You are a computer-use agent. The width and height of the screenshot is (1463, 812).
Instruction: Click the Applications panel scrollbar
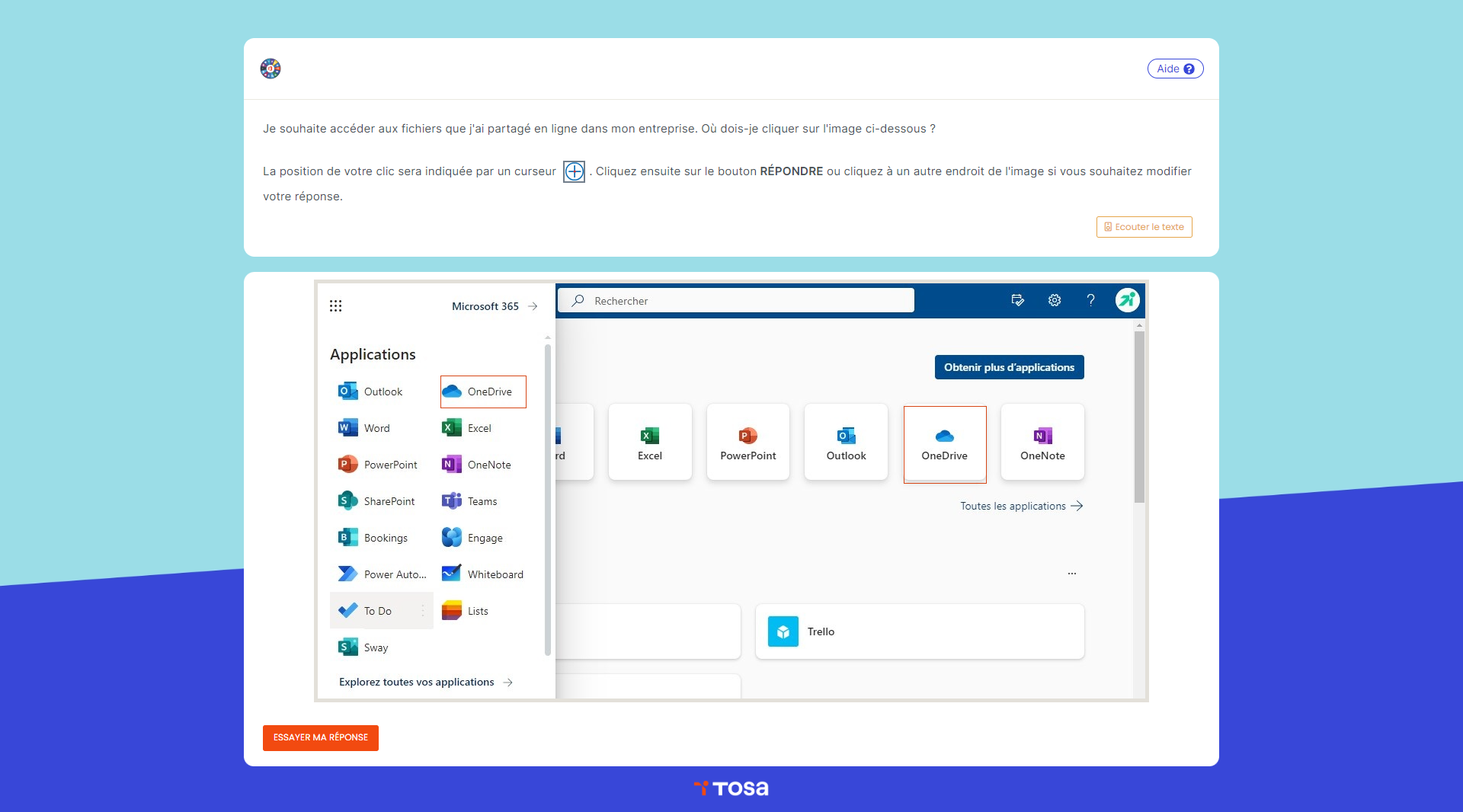point(547,500)
